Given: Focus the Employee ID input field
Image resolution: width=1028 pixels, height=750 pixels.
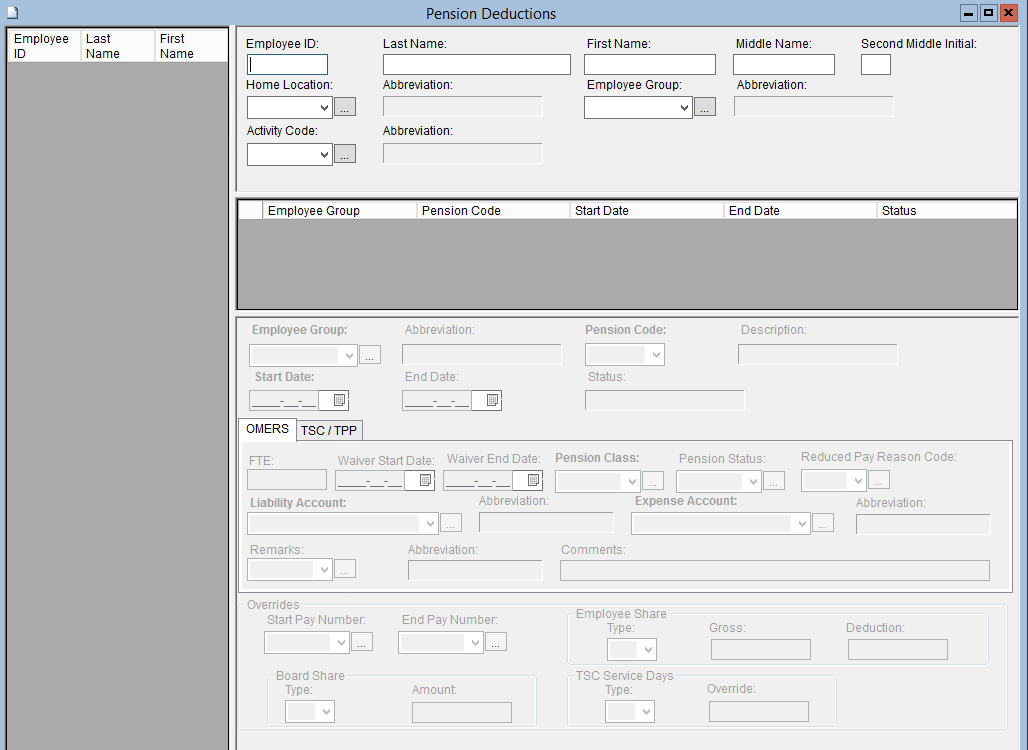Looking at the screenshot, I should (288, 65).
